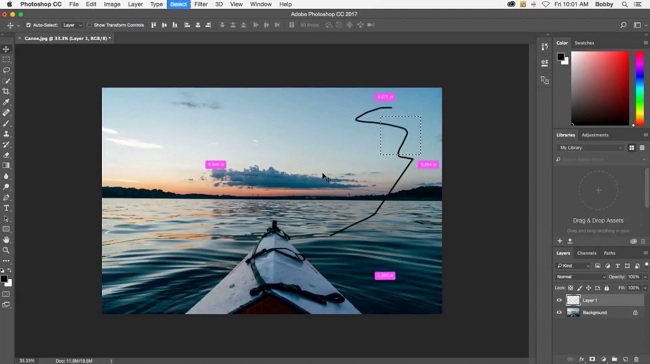Toggle lock image pixels brush icon

pyautogui.click(x=580, y=288)
